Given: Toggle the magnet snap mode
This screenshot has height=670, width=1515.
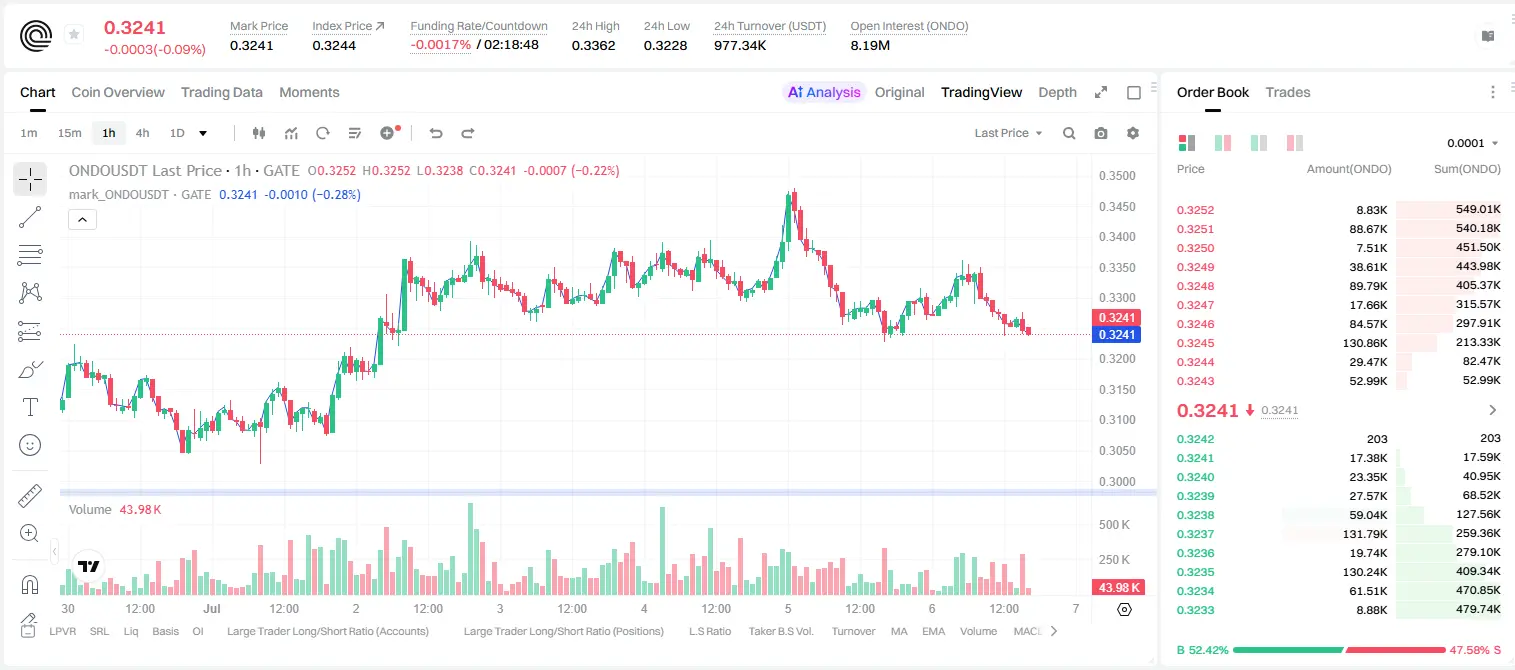Looking at the screenshot, I should [x=30, y=584].
